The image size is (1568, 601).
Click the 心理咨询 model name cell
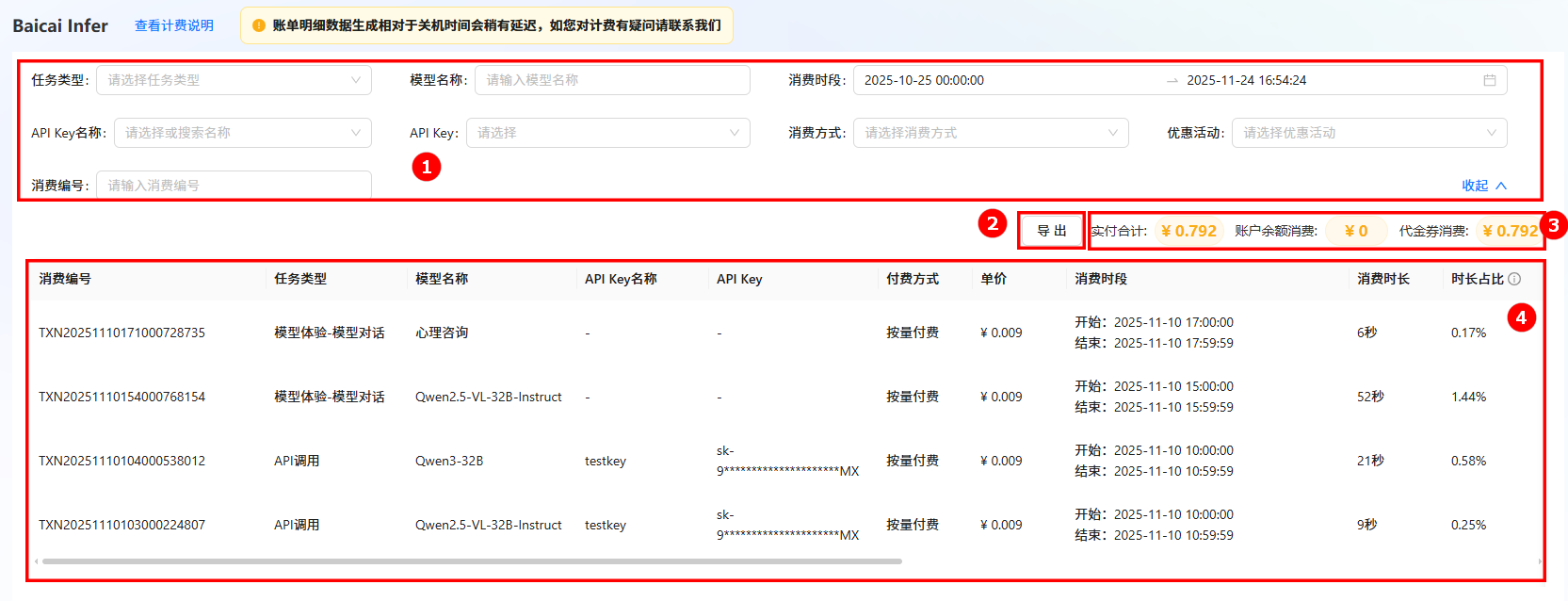[x=442, y=333]
